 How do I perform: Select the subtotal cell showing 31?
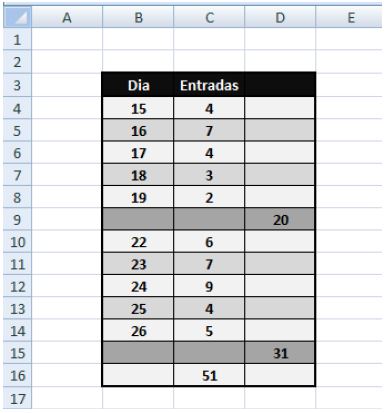tap(280, 353)
